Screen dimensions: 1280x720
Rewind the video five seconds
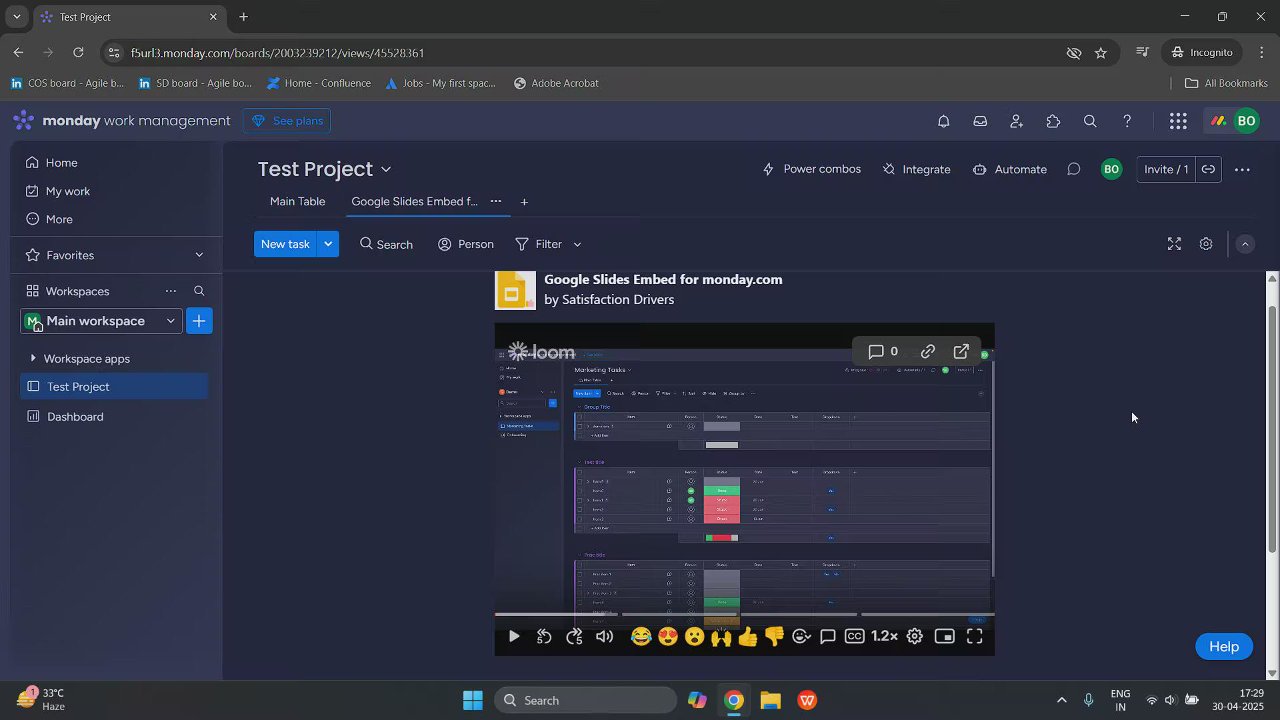click(x=544, y=636)
